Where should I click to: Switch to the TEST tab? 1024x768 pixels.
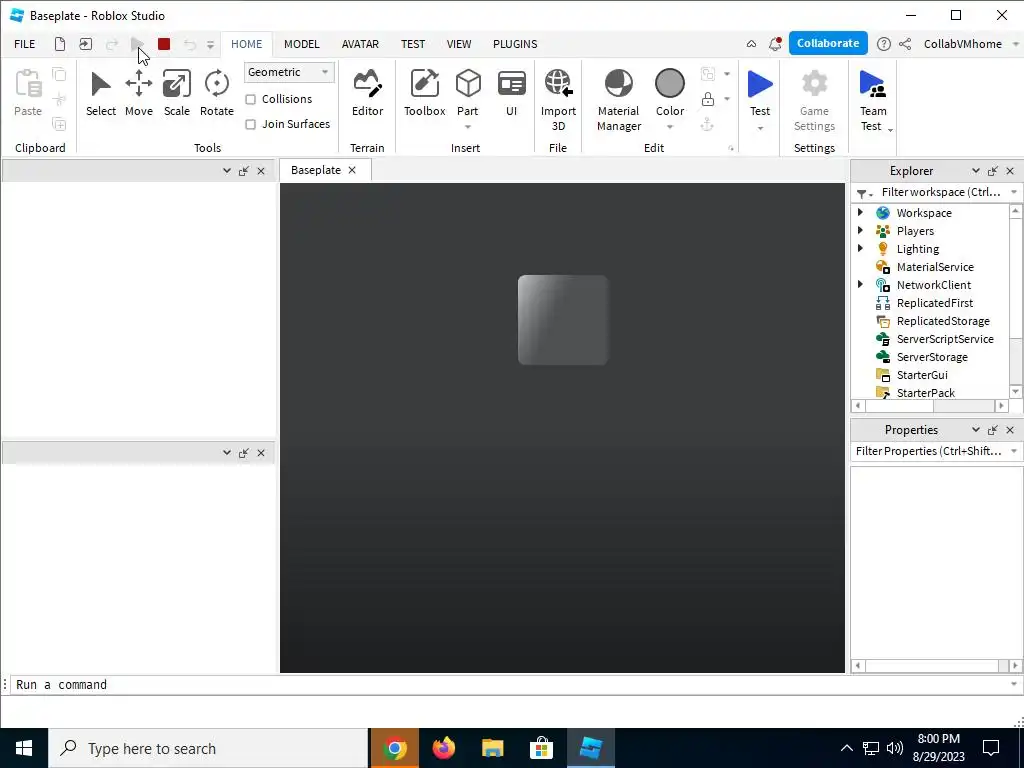click(x=413, y=44)
